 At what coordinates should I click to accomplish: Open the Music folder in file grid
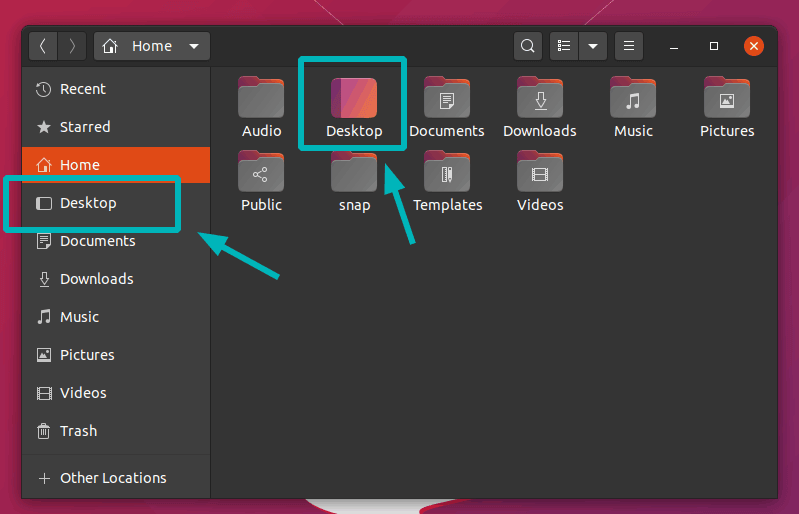tap(633, 99)
